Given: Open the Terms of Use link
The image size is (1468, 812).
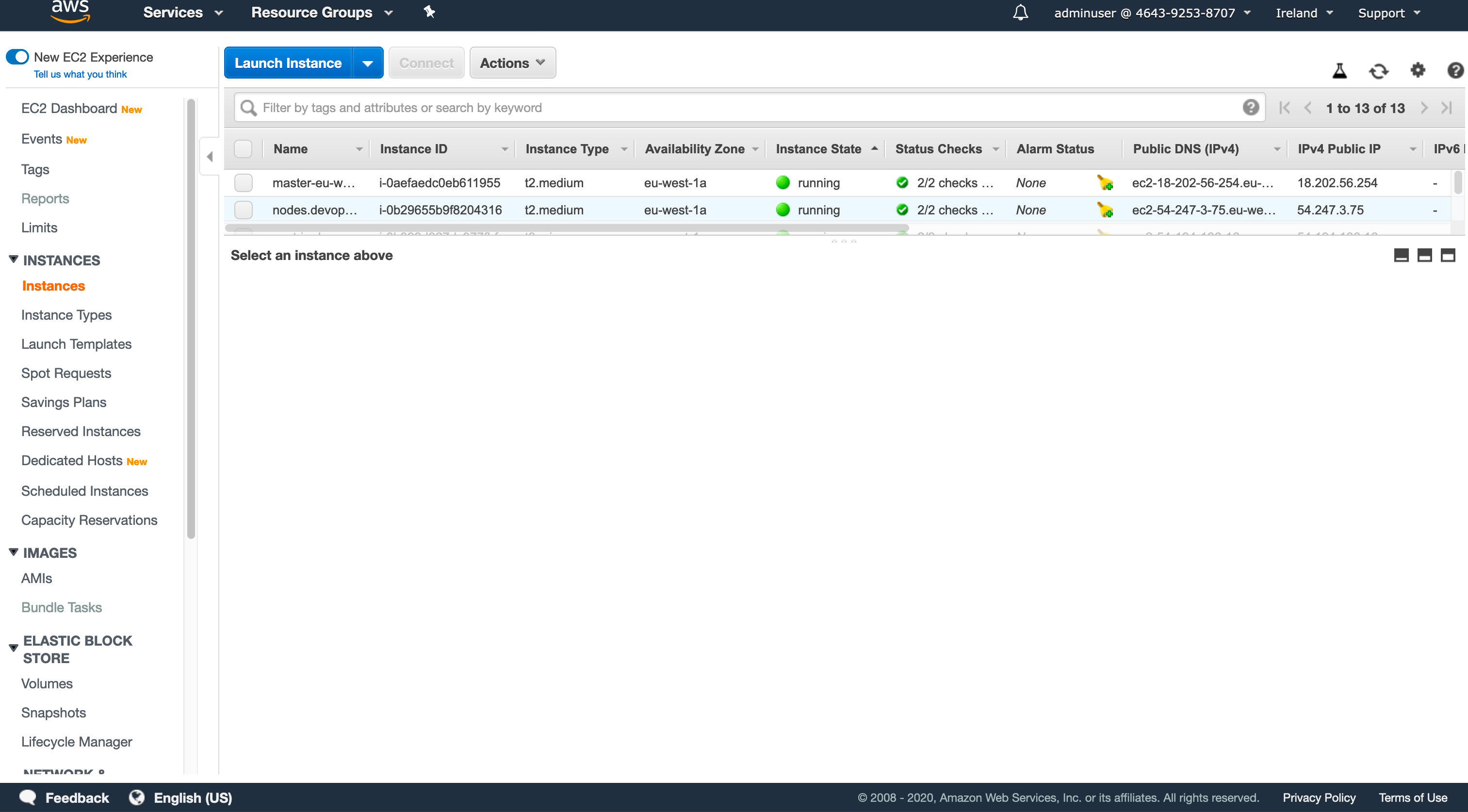Looking at the screenshot, I should coord(1413,797).
